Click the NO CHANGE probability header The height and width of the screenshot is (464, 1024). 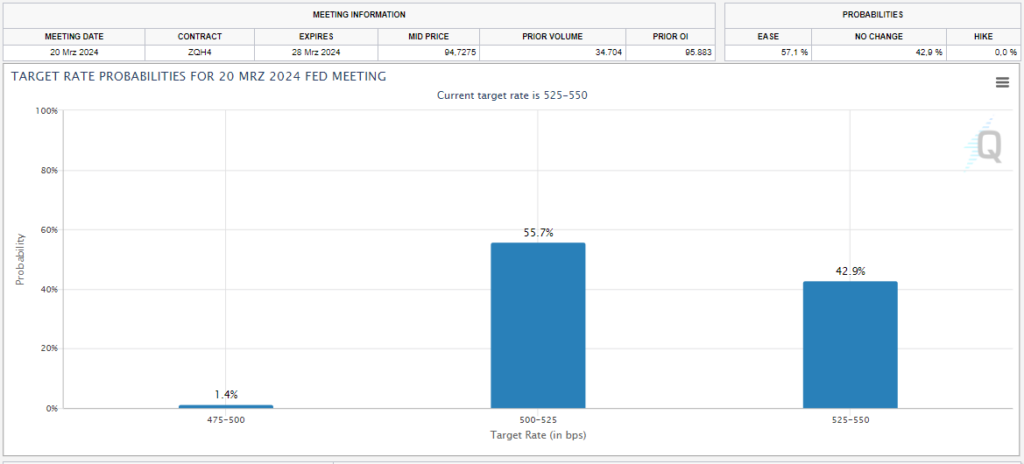click(x=879, y=37)
